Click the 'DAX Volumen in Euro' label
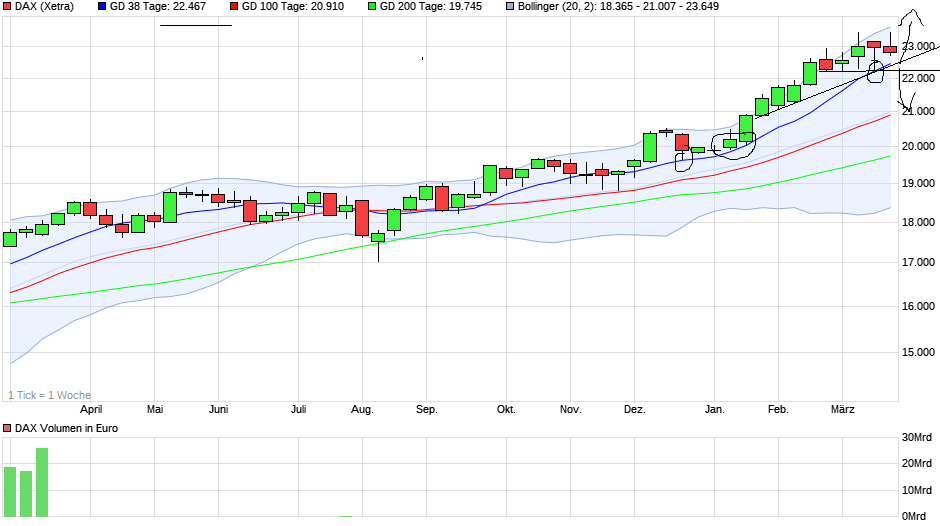940x526 pixels. pyautogui.click(x=66, y=428)
